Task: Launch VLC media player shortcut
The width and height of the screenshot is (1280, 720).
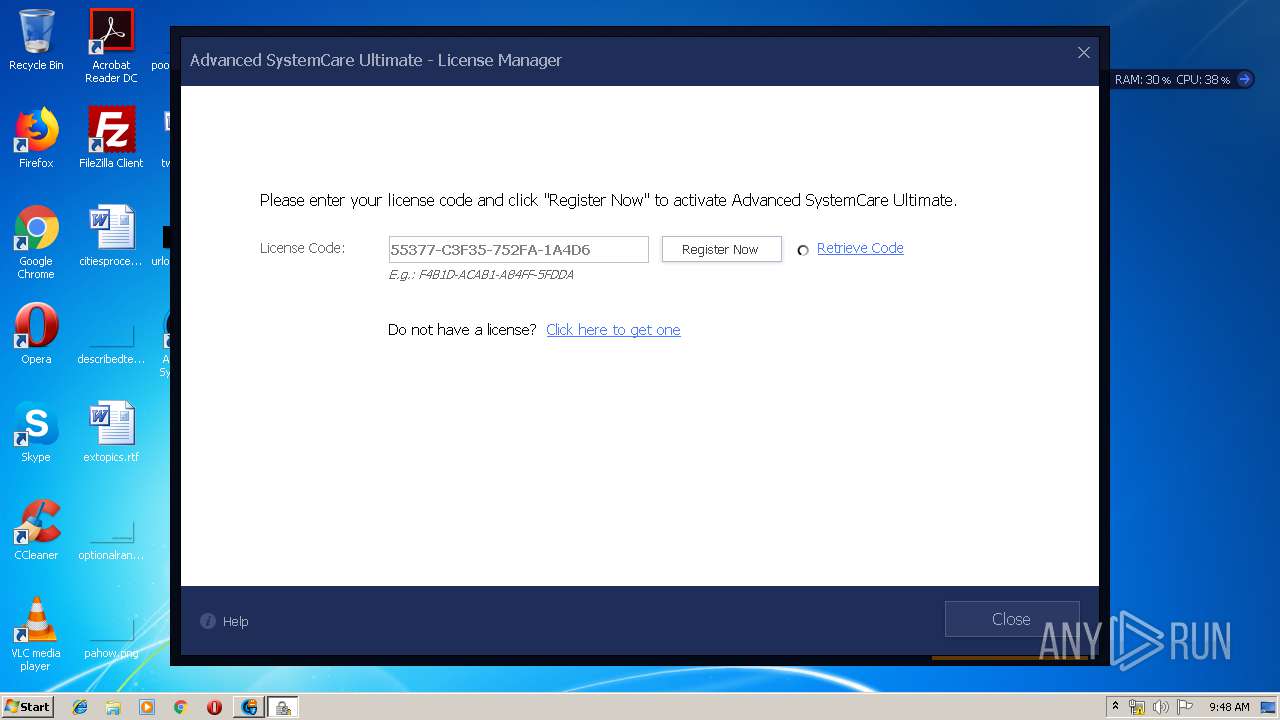Action: (36, 634)
